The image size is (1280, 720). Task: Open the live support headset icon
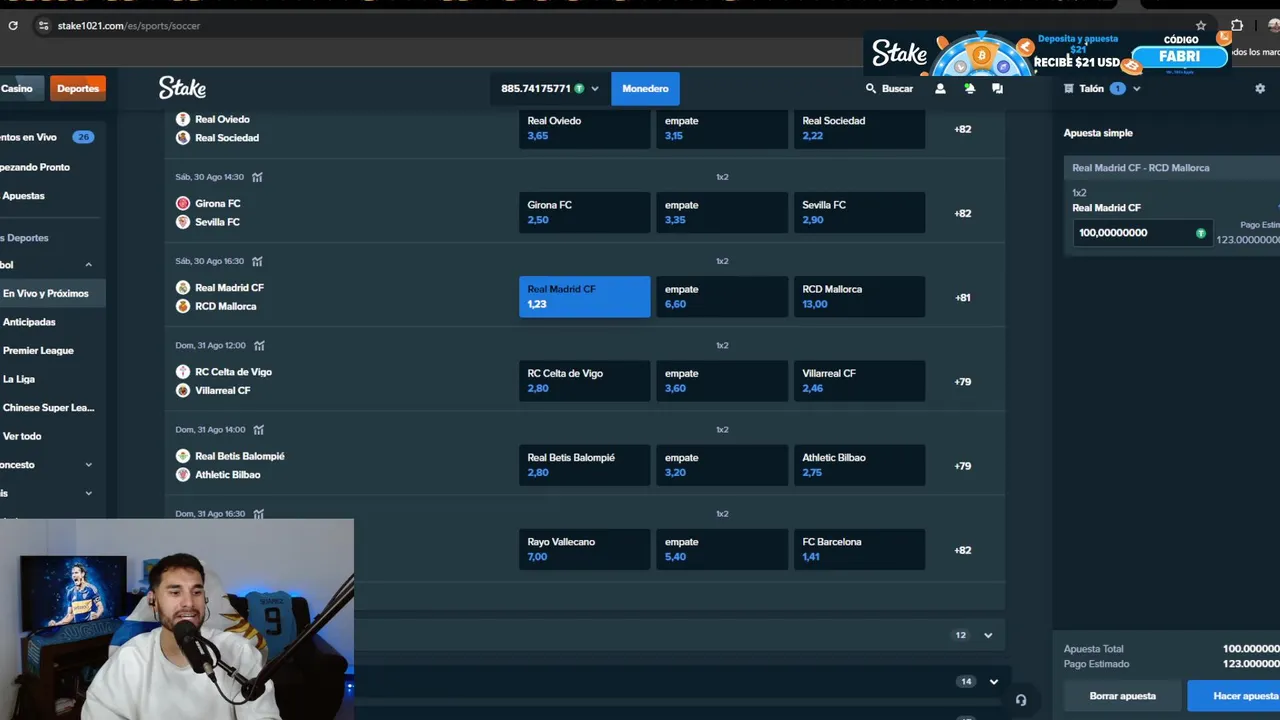(x=1020, y=700)
